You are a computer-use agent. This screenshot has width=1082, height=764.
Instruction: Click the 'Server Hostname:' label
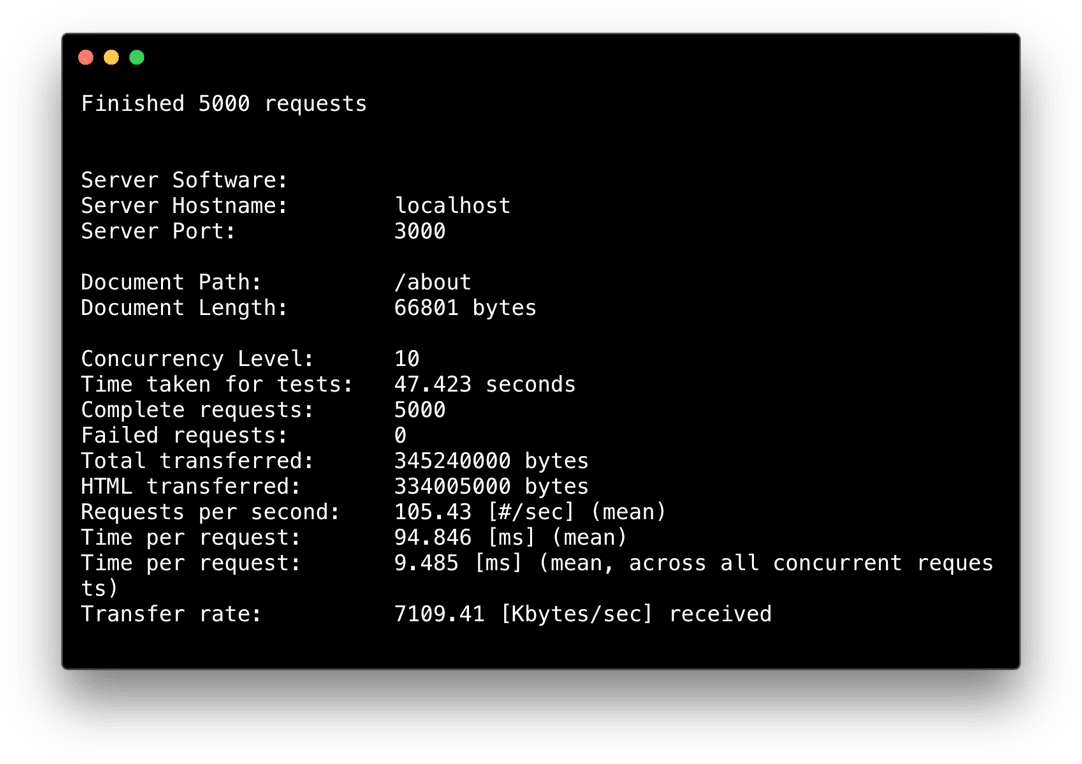pyautogui.click(x=184, y=206)
